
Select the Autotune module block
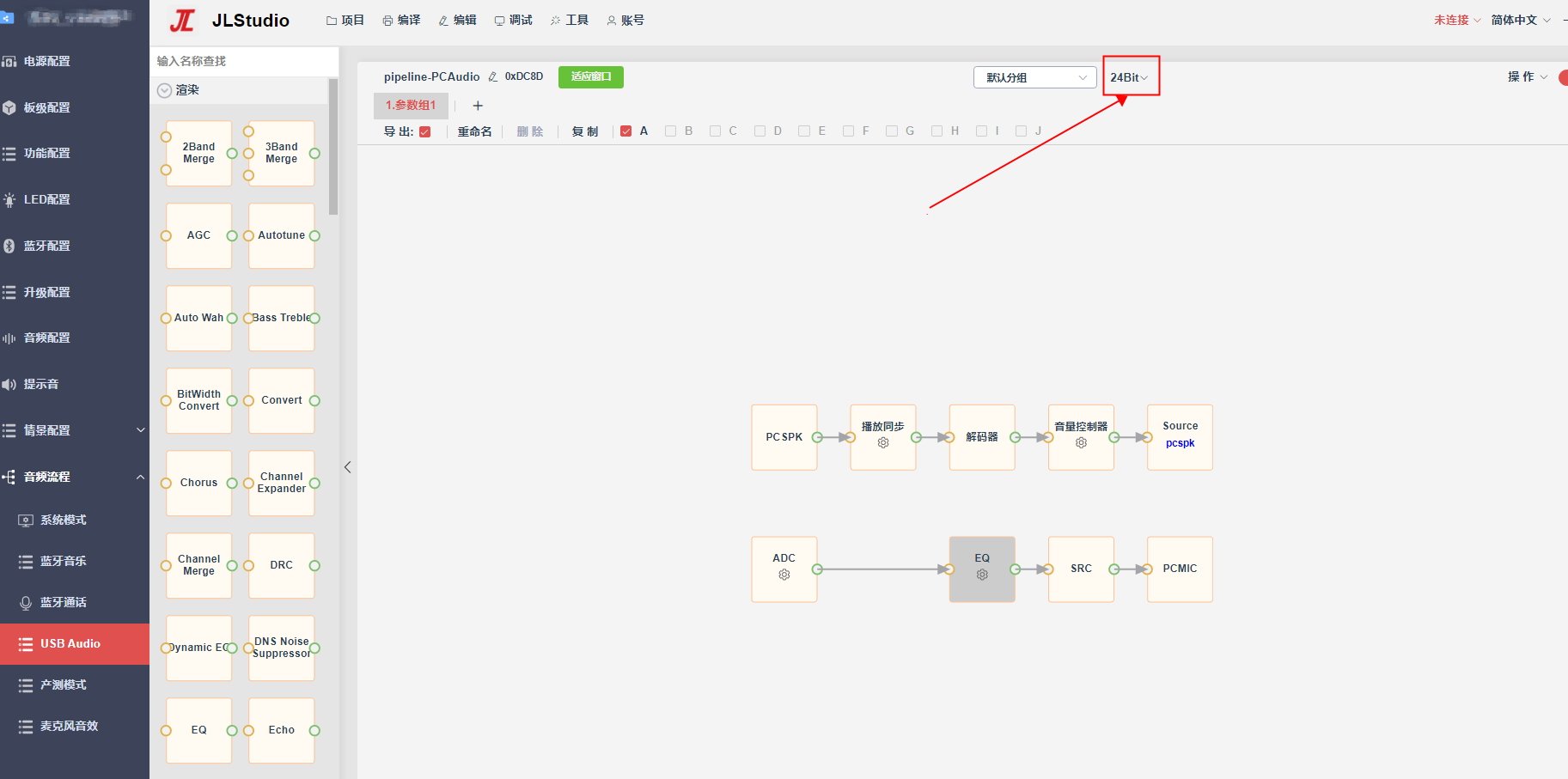[x=282, y=236]
